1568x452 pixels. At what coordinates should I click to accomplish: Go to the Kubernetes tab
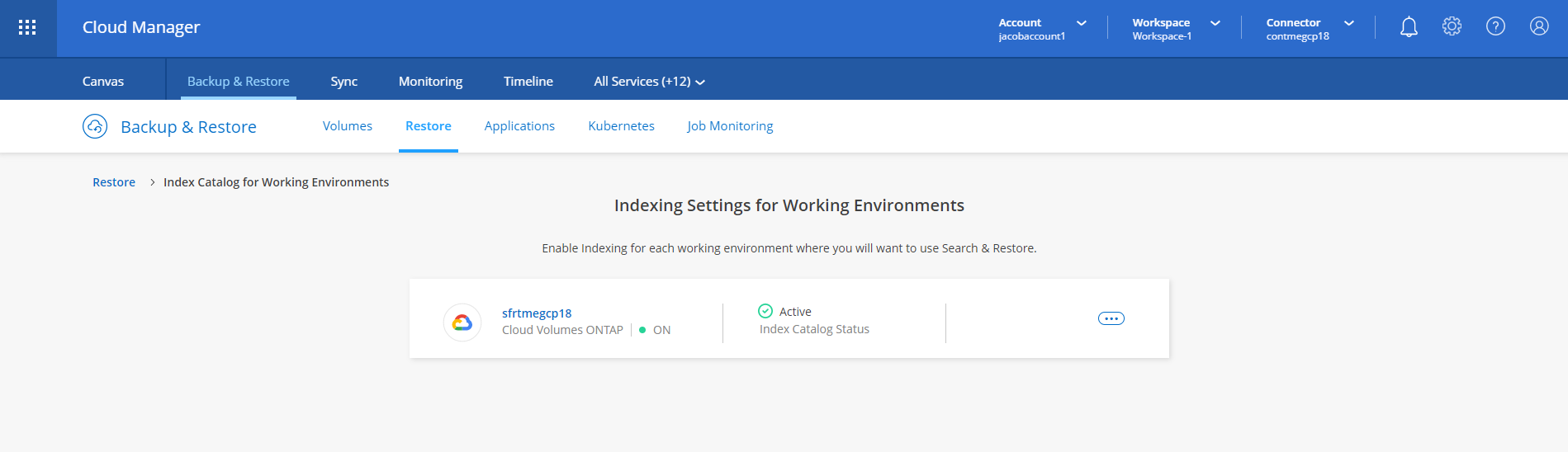pyautogui.click(x=621, y=126)
